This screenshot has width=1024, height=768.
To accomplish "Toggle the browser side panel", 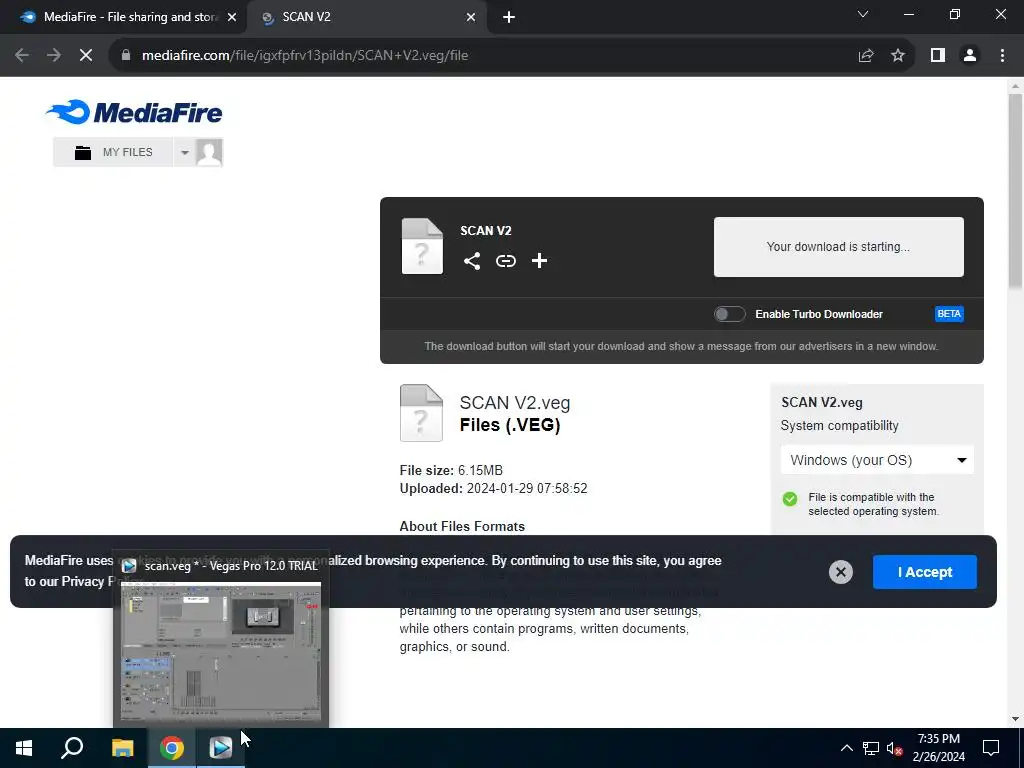I will [938, 56].
